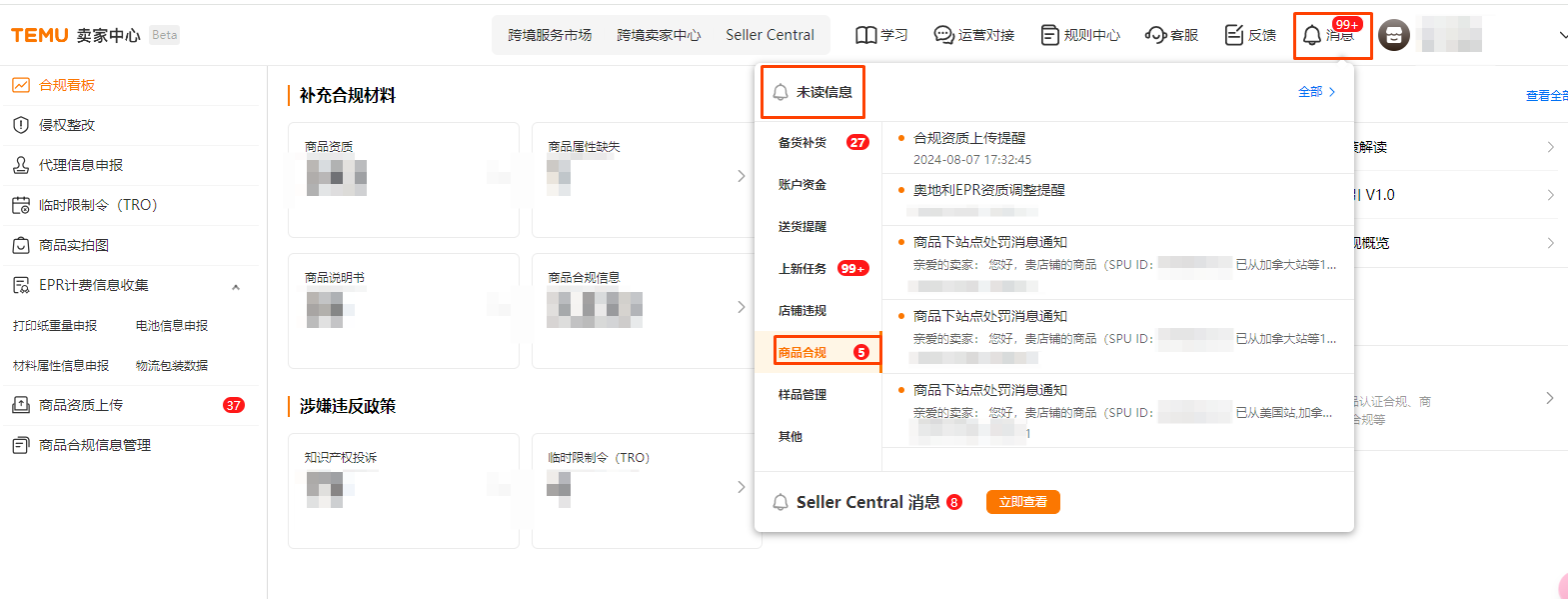Open 全部 to view all messages
The width and height of the screenshot is (1568, 599).
pos(1310,91)
